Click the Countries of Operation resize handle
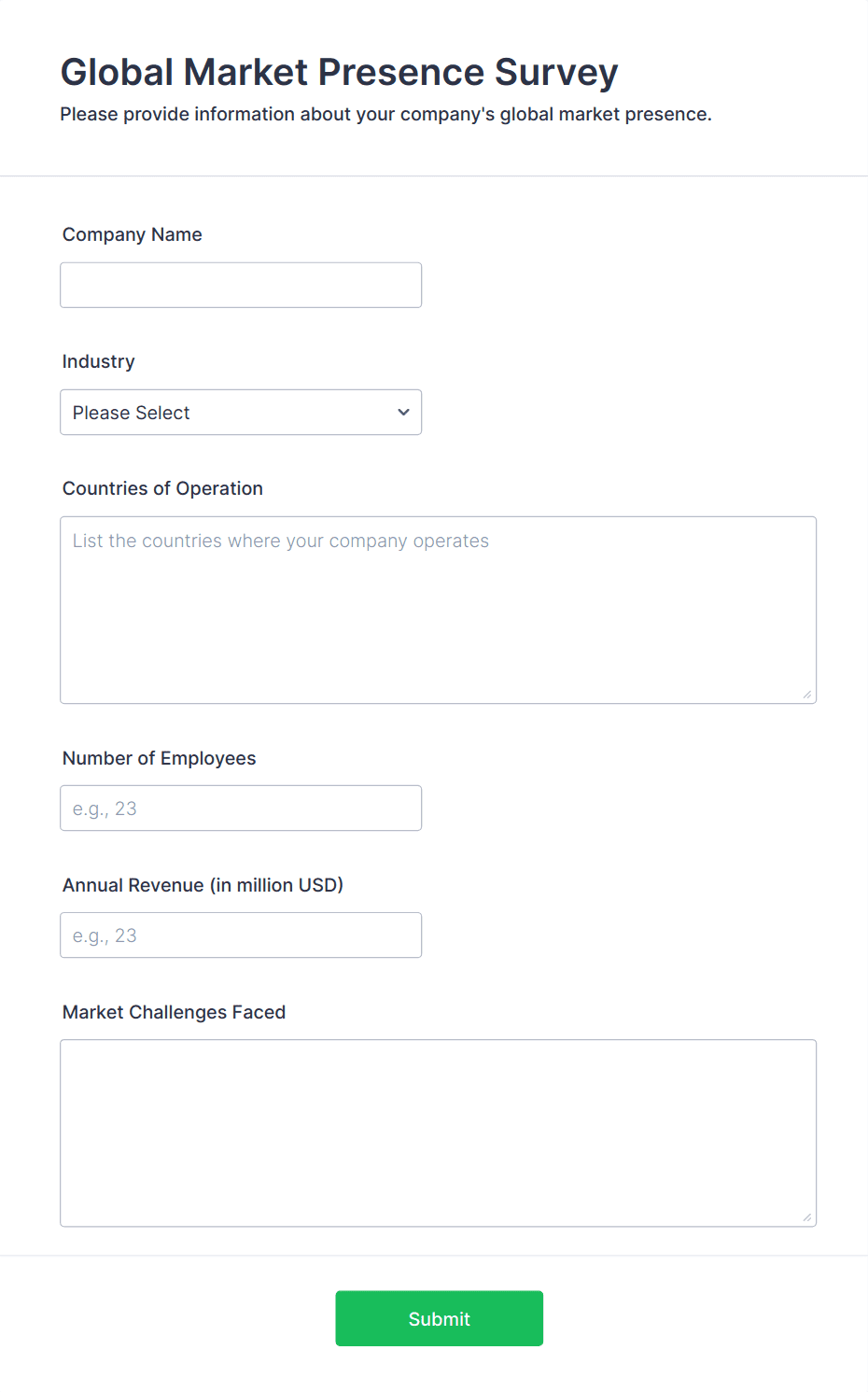Viewport: 868px width, 1392px height. 806,694
